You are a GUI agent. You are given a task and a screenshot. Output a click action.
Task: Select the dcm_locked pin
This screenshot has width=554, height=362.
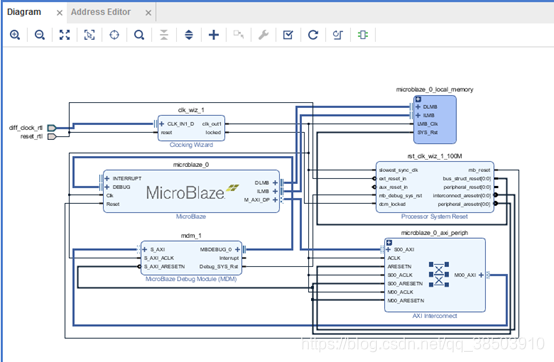[x=392, y=204]
